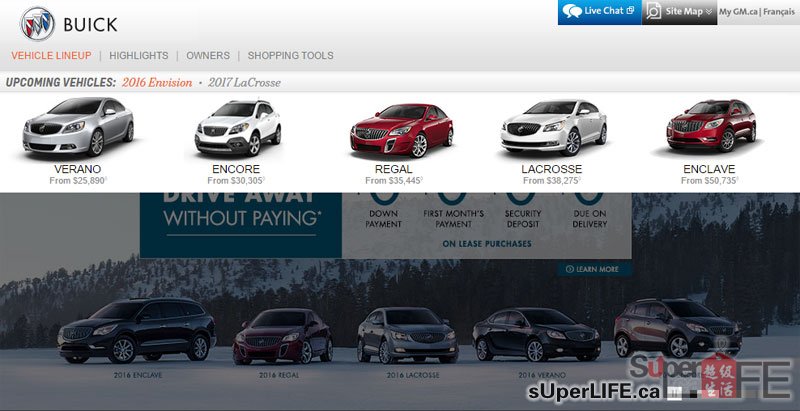Image resolution: width=800 pixels, height=411 pixels.
Task: Select the Encore SUV in hero image
Action: (678, 328)
